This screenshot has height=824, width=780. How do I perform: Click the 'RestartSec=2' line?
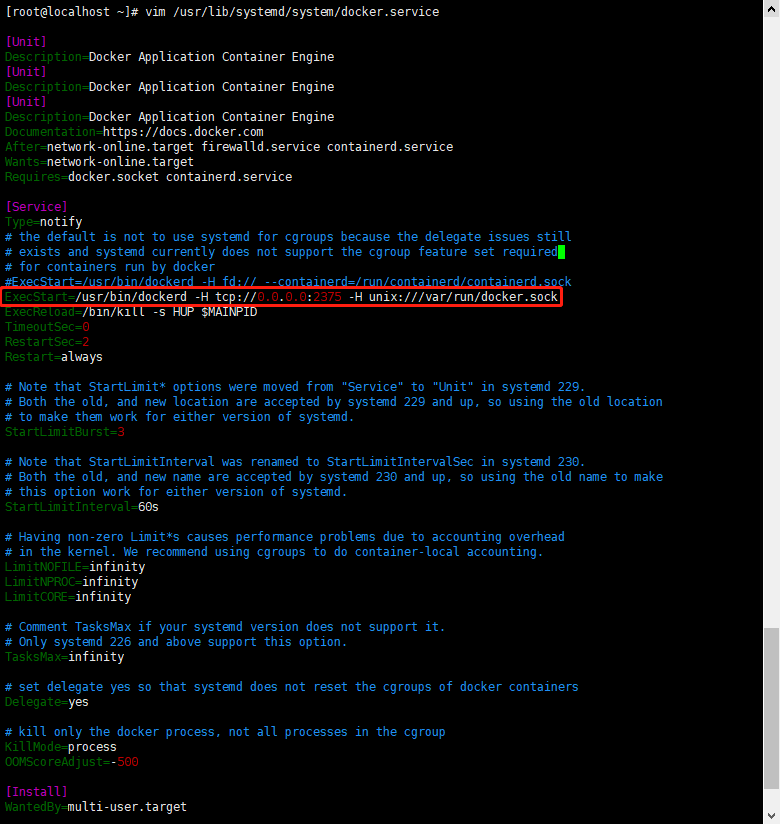47,342
